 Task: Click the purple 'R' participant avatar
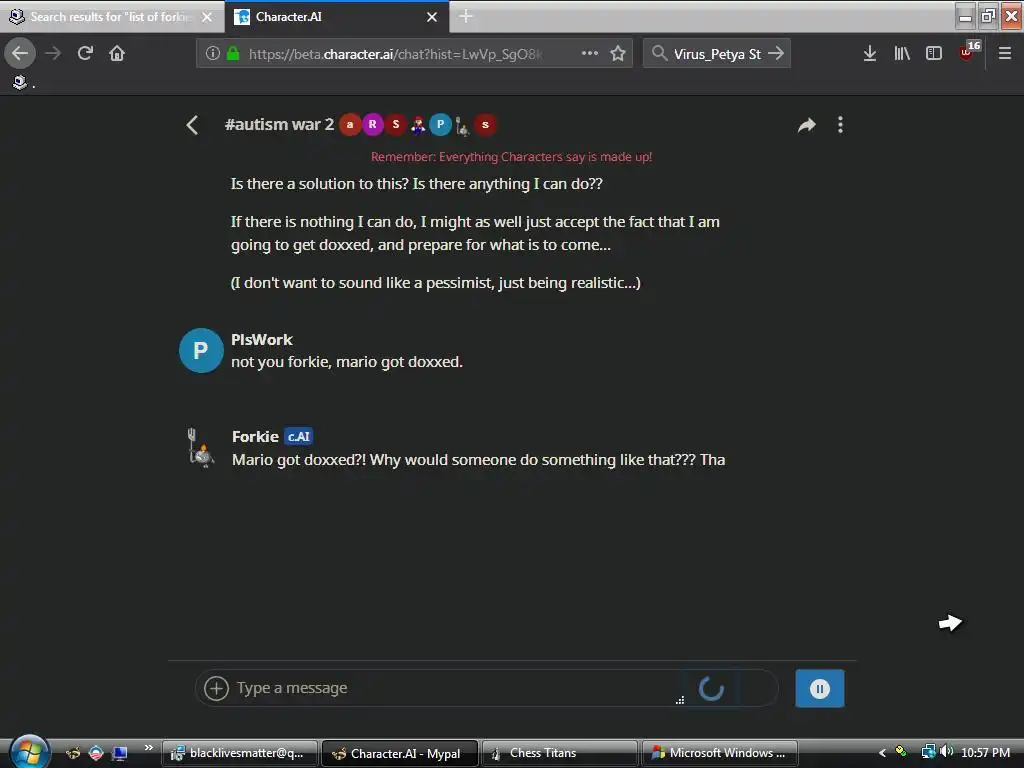tap(373, 124)
